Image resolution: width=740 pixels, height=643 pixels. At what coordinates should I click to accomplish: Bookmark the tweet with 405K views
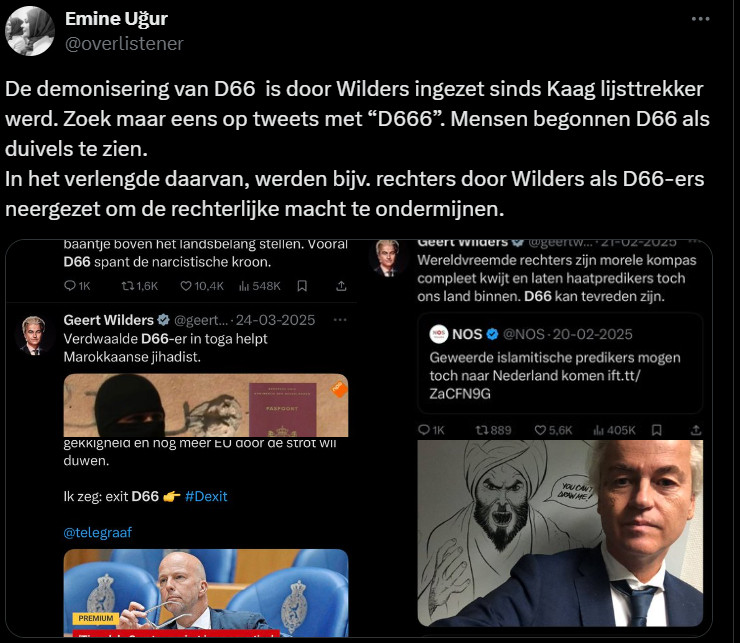[656, 430]
